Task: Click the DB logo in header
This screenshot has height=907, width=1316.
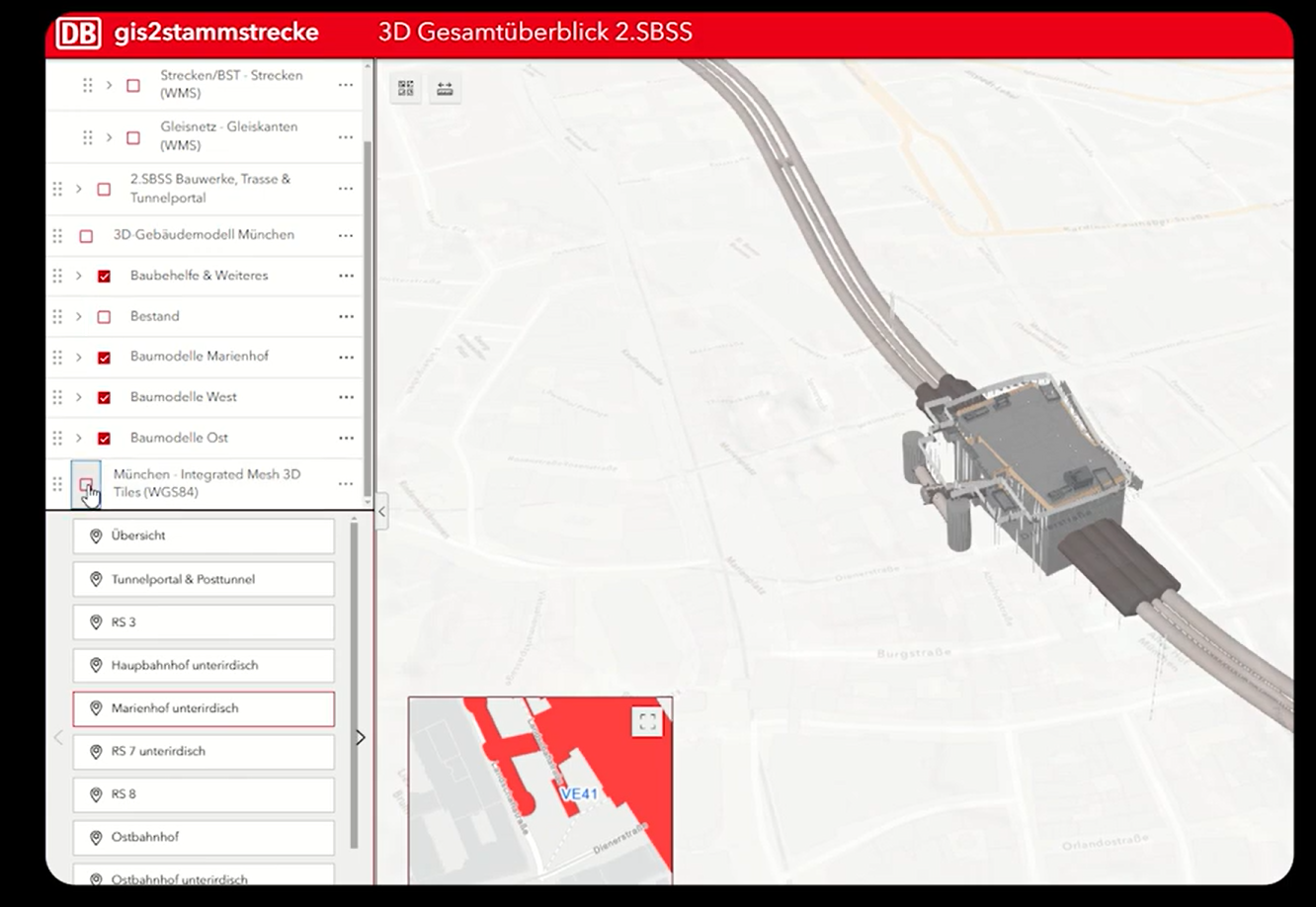Action: click(x=78, y=33)
